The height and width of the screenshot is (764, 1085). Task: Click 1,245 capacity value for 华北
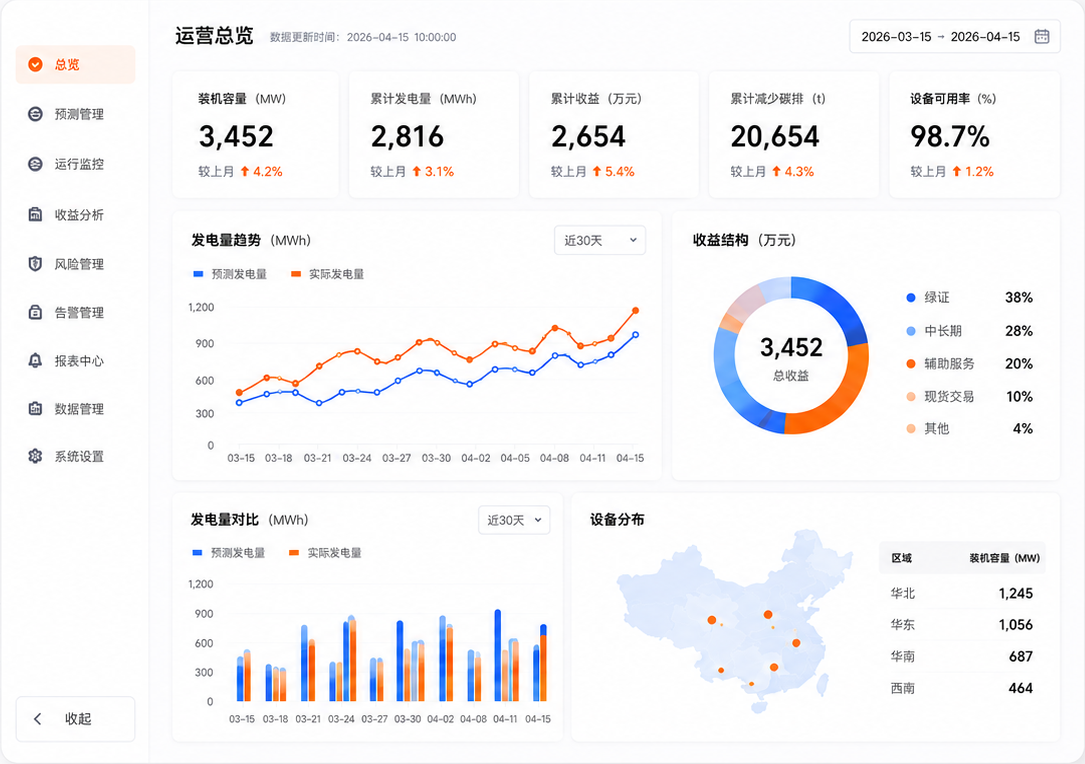[1016, 593]
